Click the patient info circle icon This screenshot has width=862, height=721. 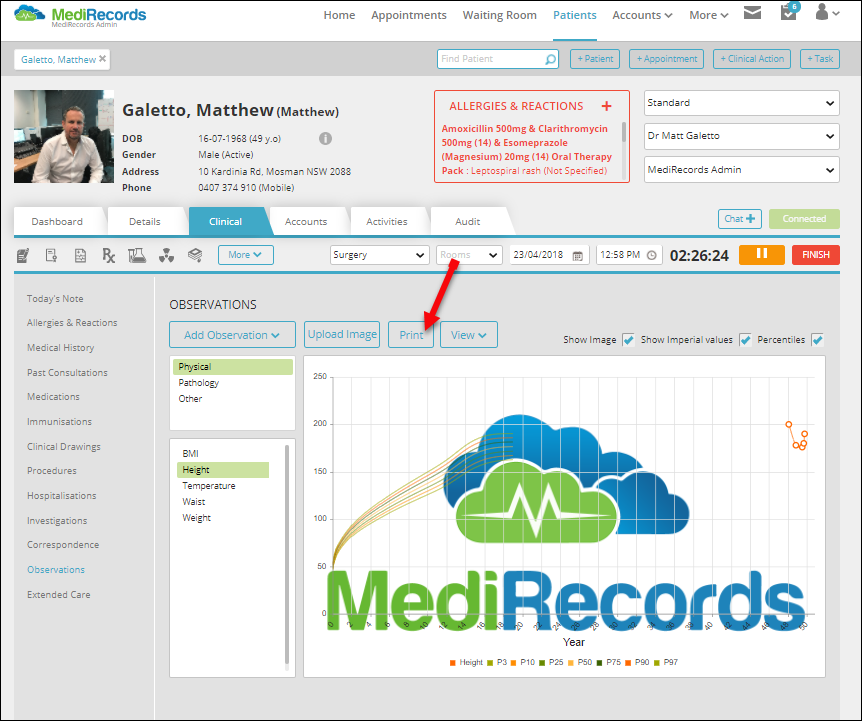tap(325, 138)
